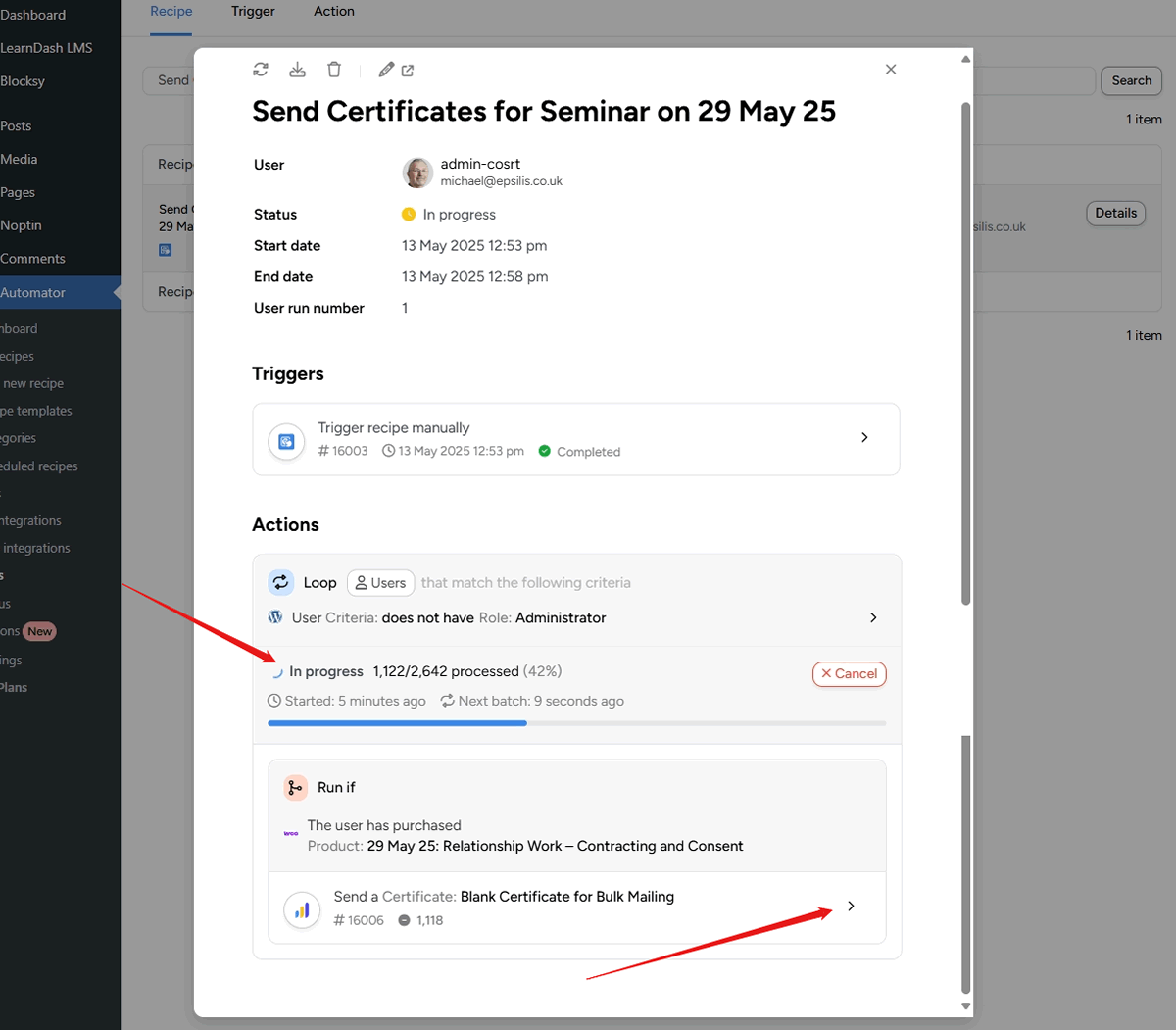Expand the Loop user criteria chevron
The width and height of the screenshot is (1176, 1030).
873,617
